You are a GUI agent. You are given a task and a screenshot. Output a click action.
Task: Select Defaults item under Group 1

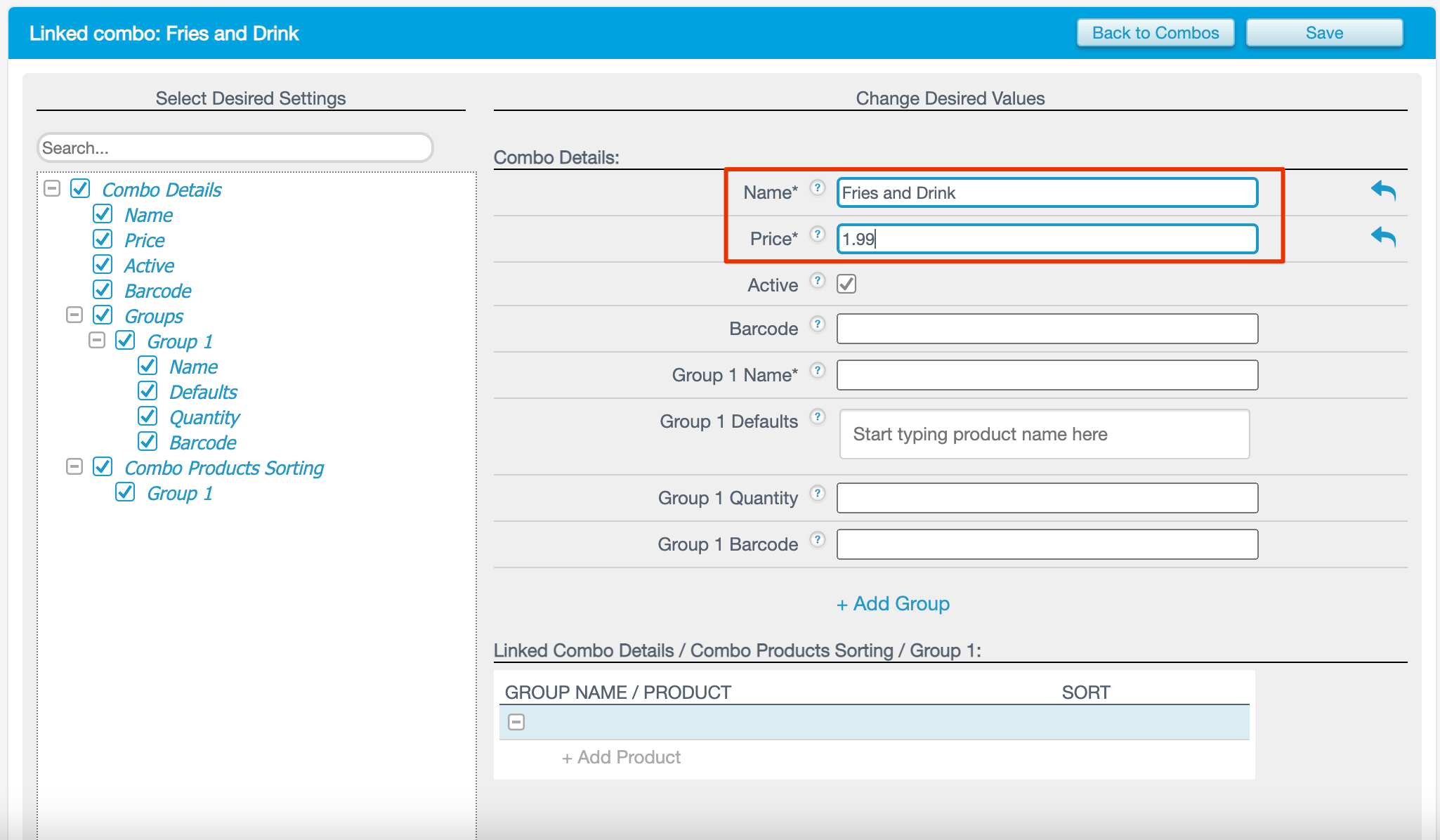tap(203, 393)
